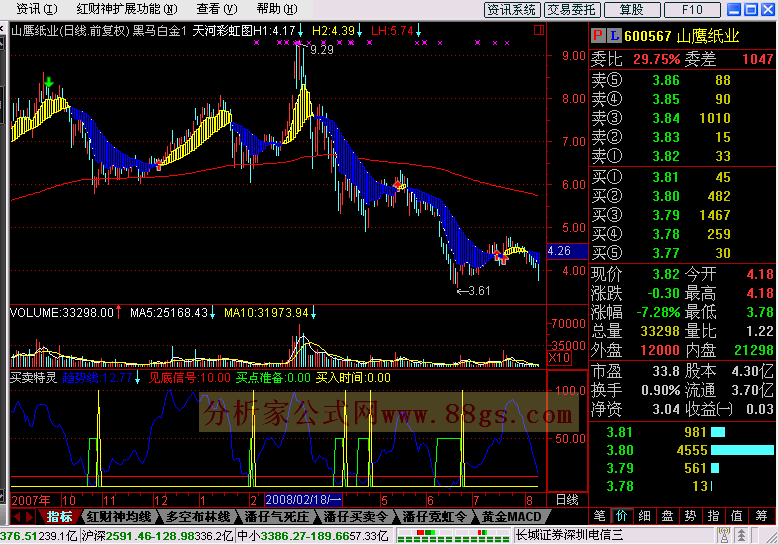The height and width of the screenshot is (545, 779).
Task: Click the red panel-layout icon atop chart
Action: (539, 30)
